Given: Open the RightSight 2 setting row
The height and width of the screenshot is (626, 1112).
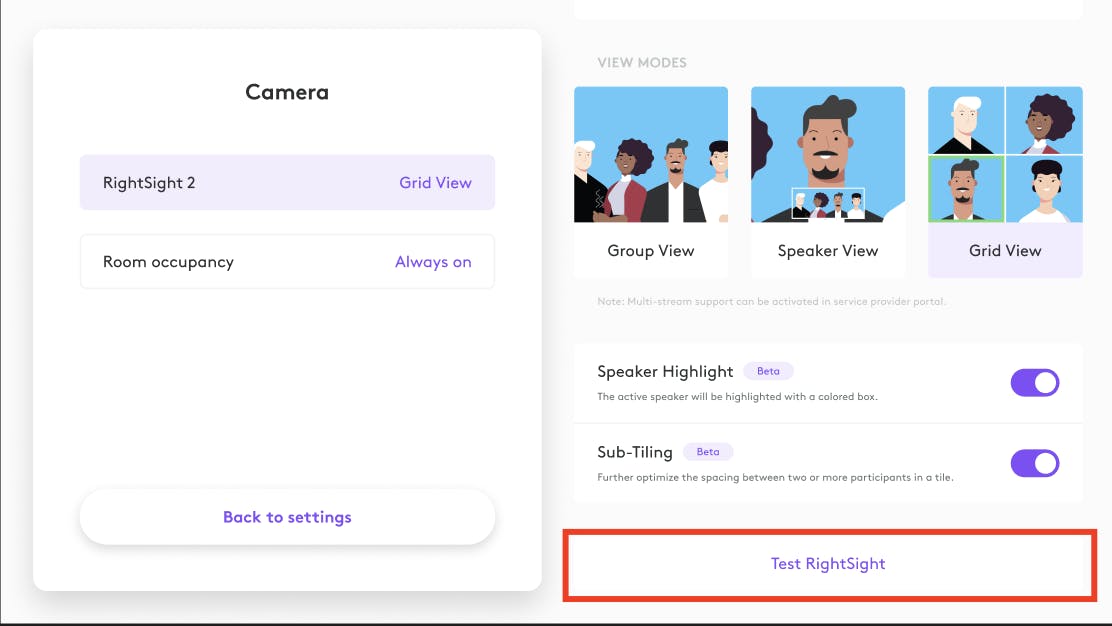Looking at the screenshot, I should (287, 182).
